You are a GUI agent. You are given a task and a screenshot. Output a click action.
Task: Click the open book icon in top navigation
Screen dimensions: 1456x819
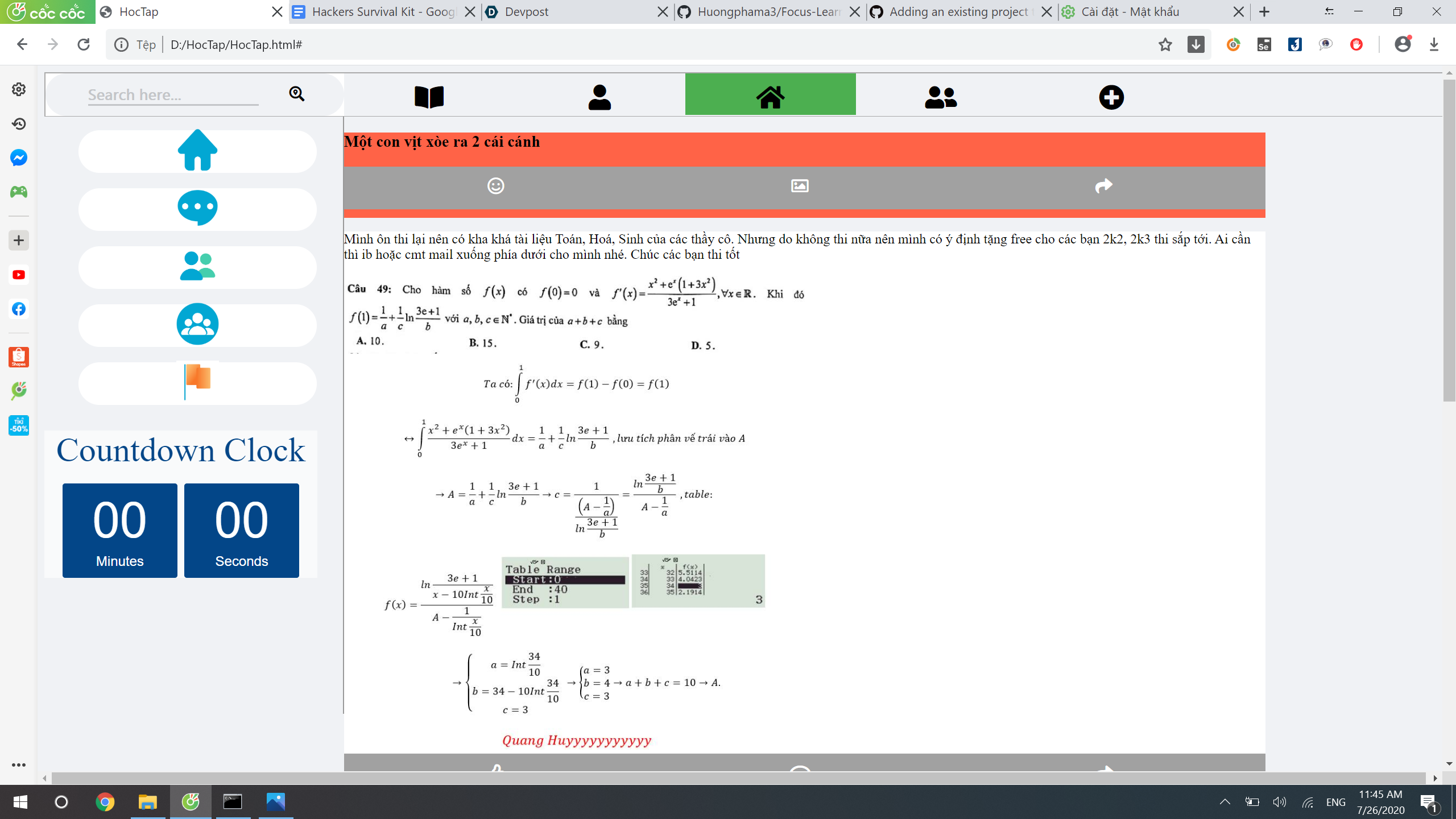tap(429, 97)
